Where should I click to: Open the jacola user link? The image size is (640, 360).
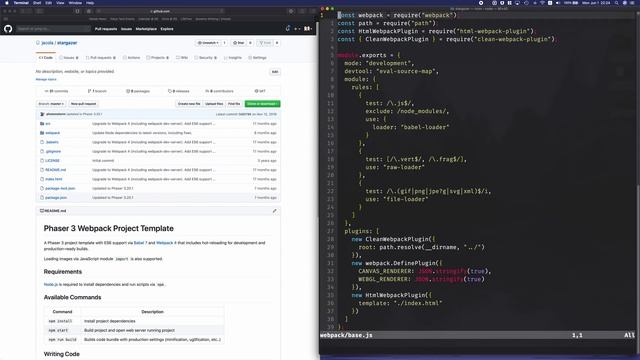click(x=47, y=43)
